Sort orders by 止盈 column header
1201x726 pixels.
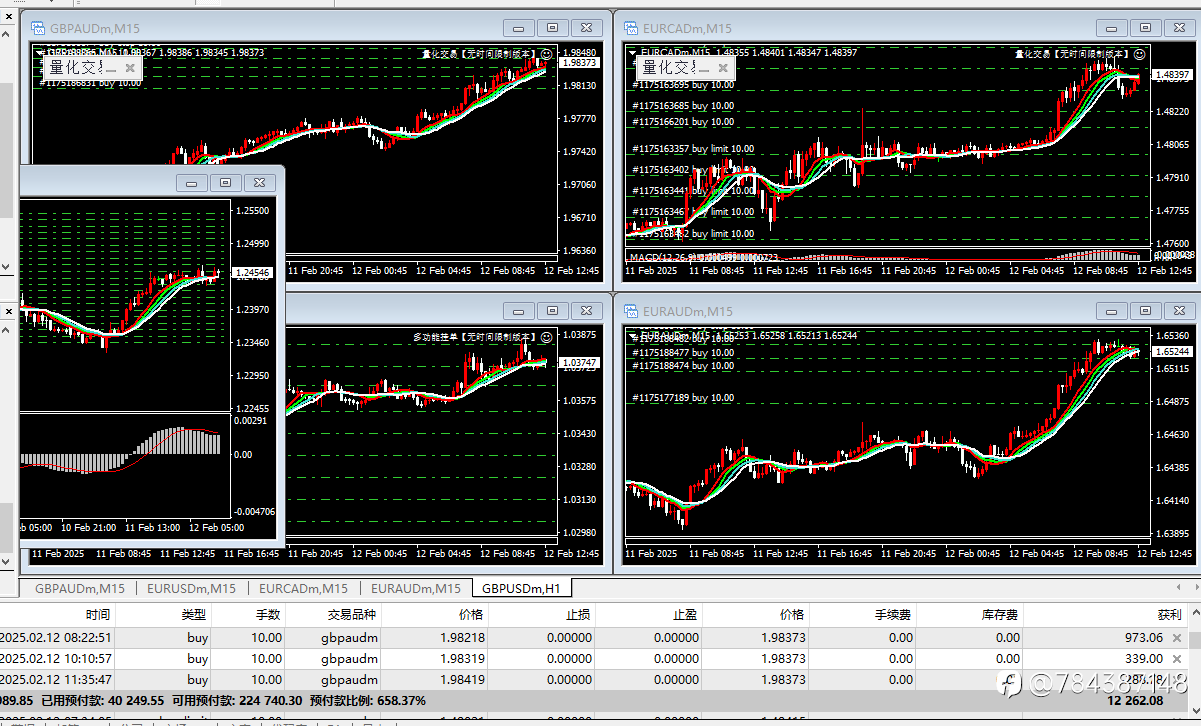pos(651,615)
